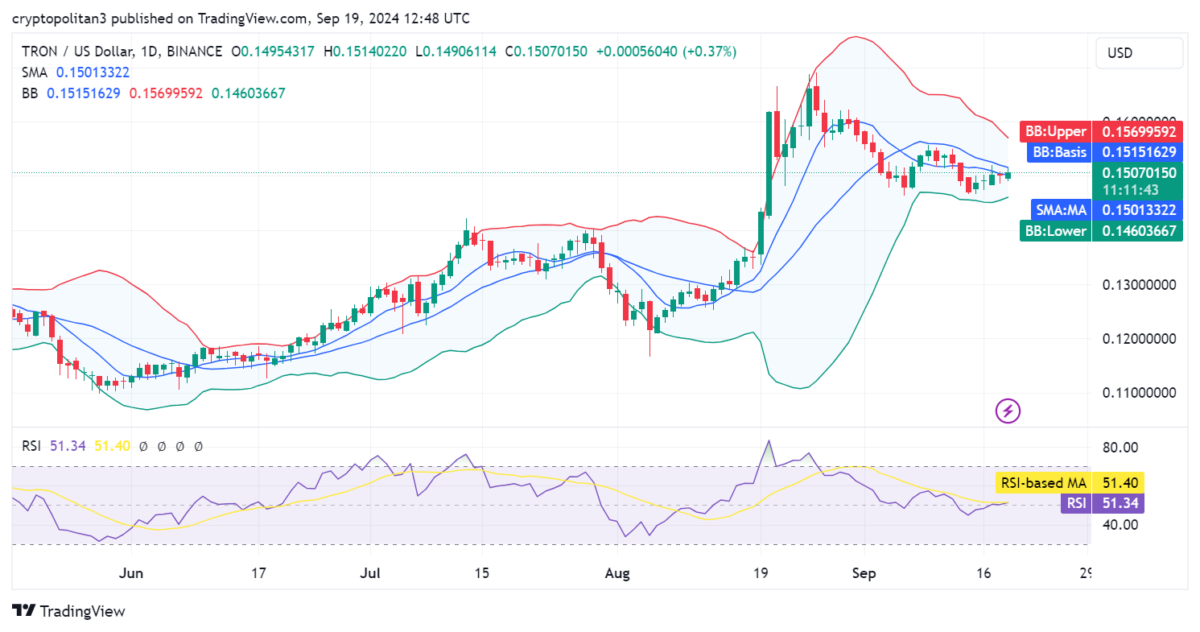The height and width of the screenshot is (632, 1200).
Task: Click the BB basis value 0.15151629 in legend
Action: click(84, 93)
